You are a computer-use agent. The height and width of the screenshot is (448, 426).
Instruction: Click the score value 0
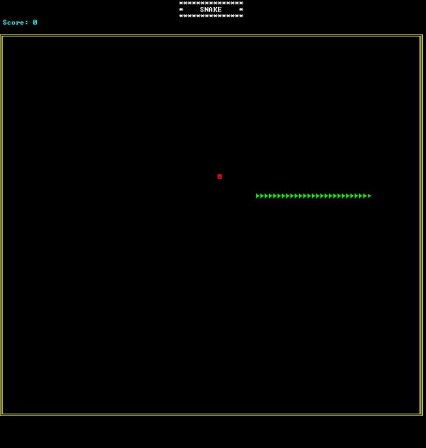point(35,22)
